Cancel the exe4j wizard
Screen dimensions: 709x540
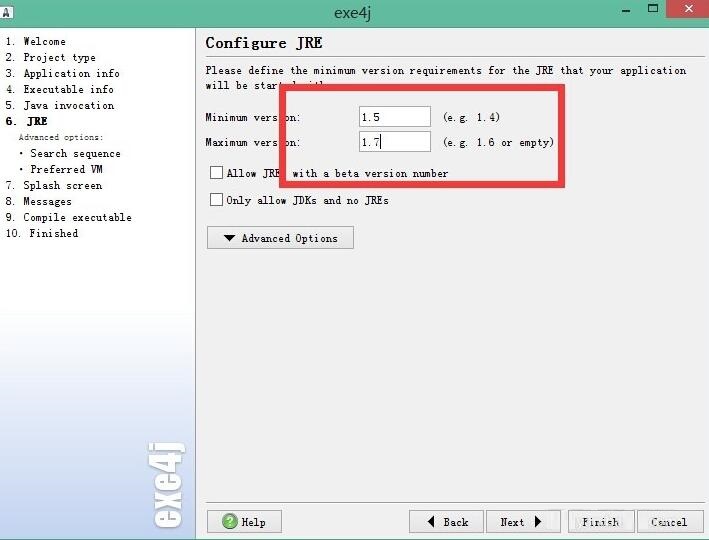(670, 521)
